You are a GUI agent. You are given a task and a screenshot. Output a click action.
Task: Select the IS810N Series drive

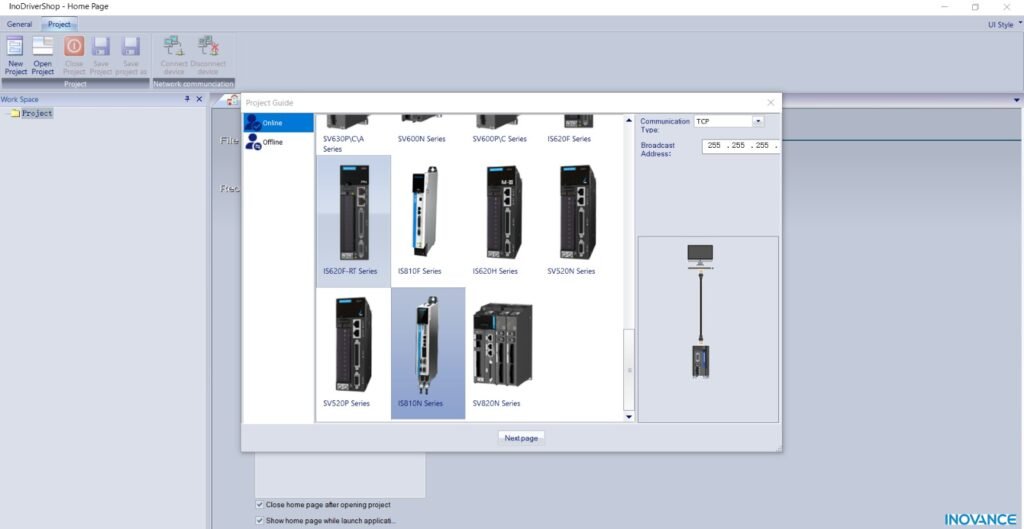tap(427, 345)
